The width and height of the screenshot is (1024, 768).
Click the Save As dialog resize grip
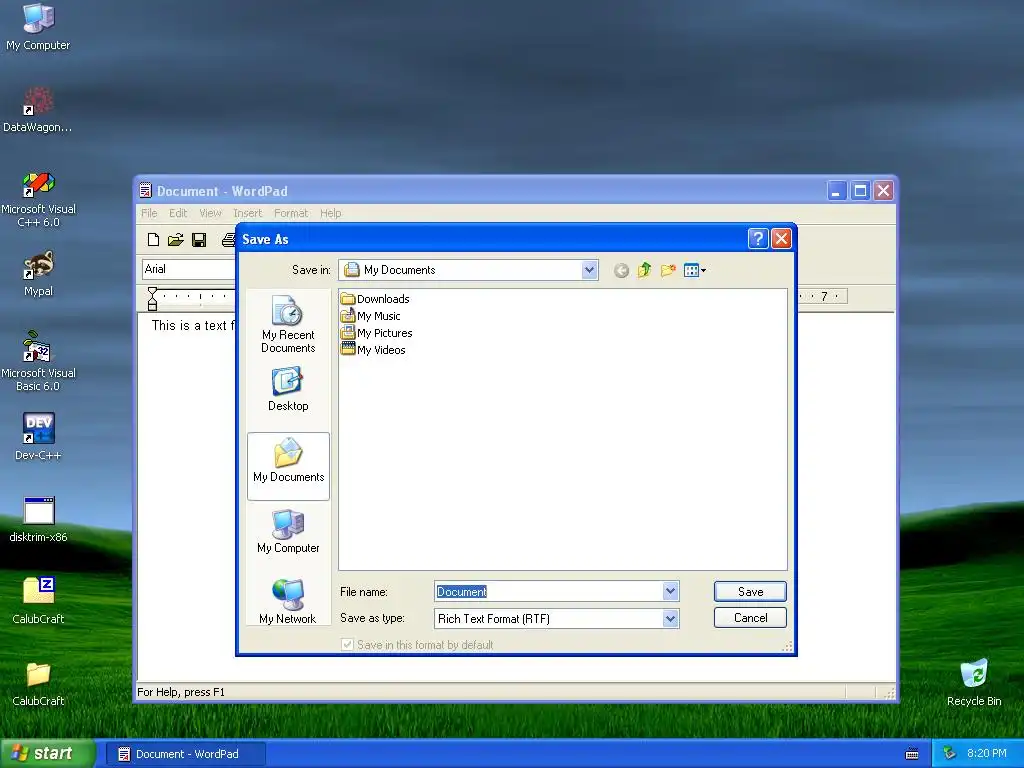tap(788, 647)
